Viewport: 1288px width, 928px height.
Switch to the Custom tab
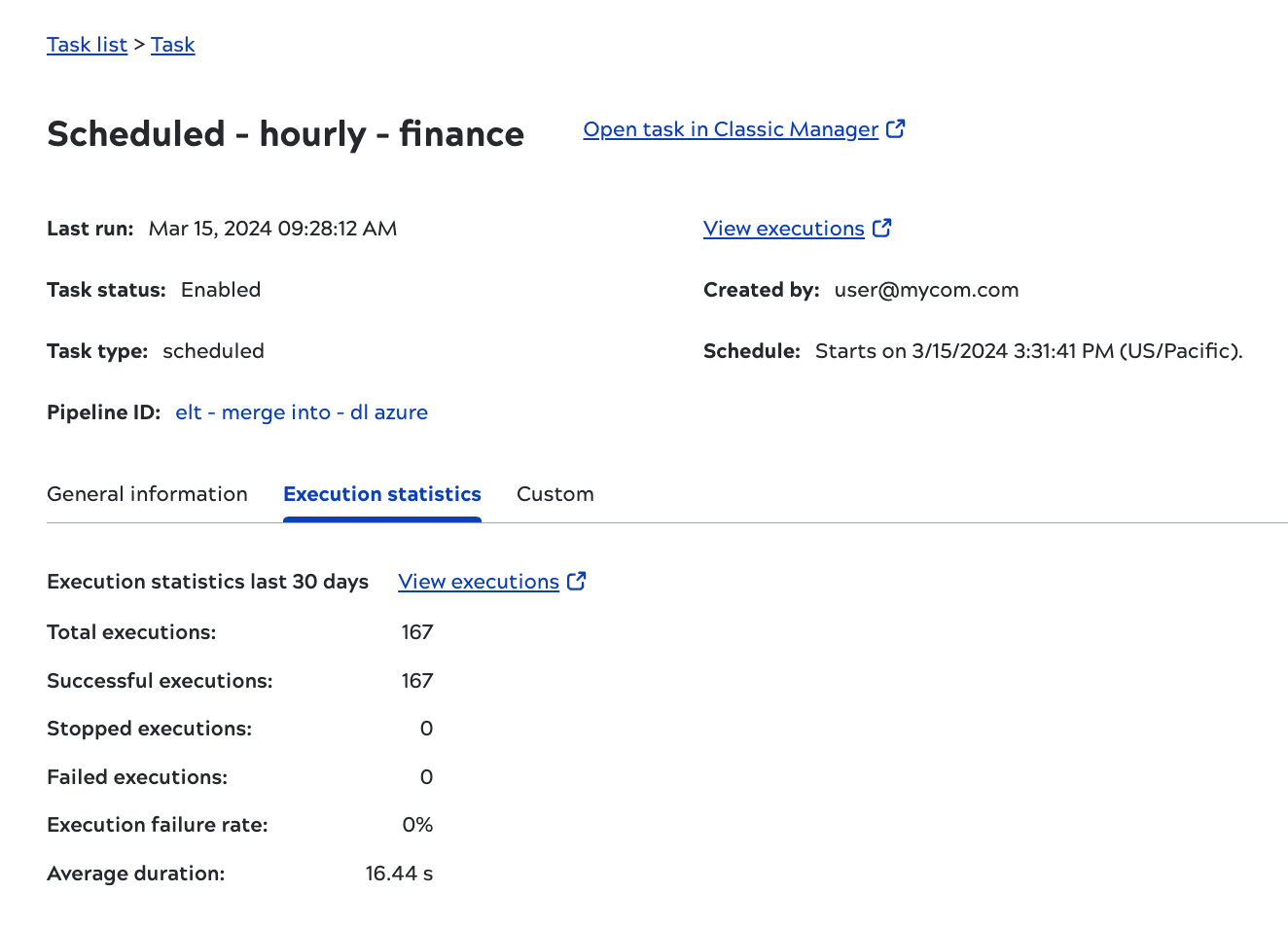[x=555, y=494]
